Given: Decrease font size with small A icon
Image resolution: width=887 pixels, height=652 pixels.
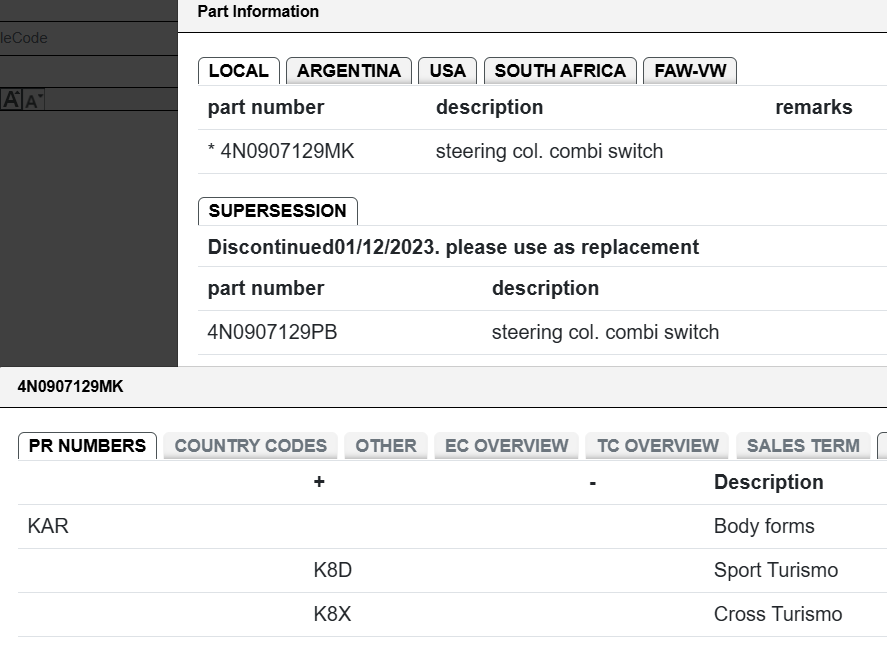Looking at the screenshot, I should click(33, 100).
